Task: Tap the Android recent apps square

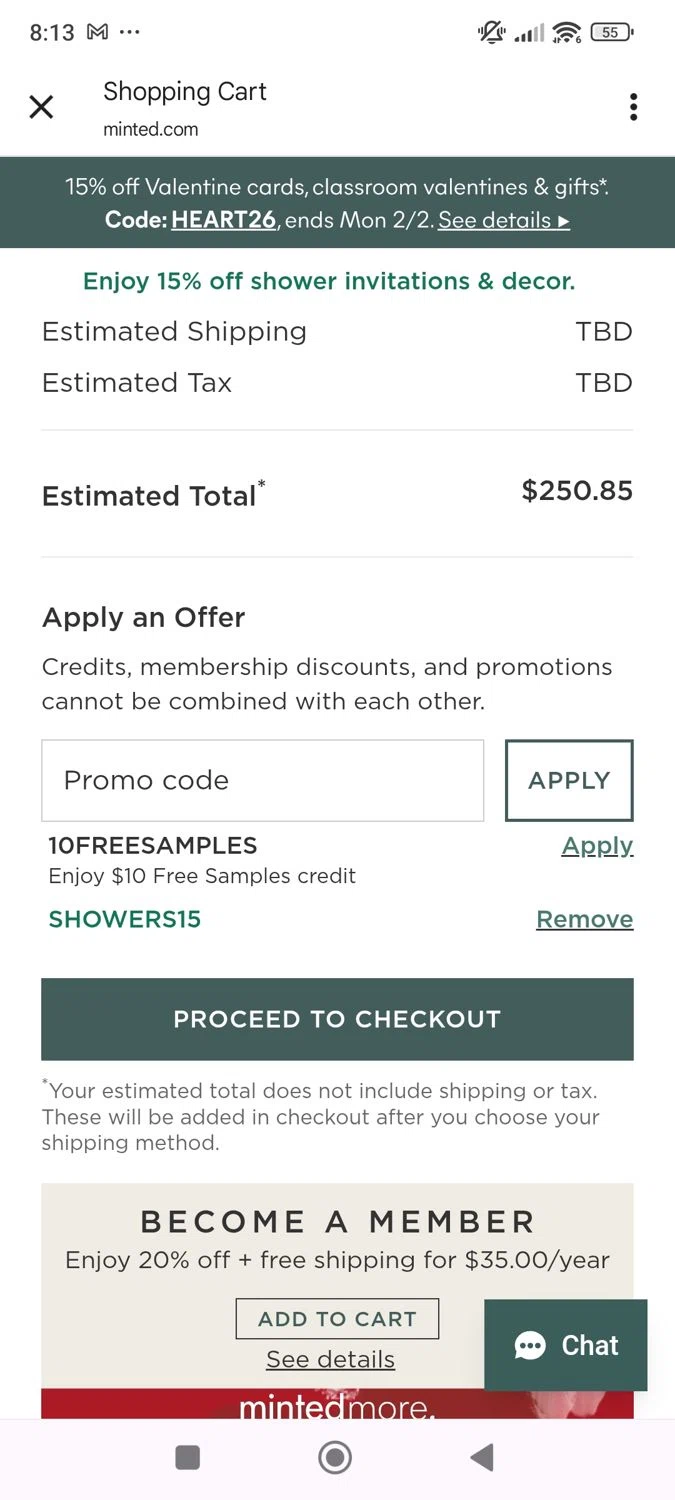Action: click(187, 1458)
